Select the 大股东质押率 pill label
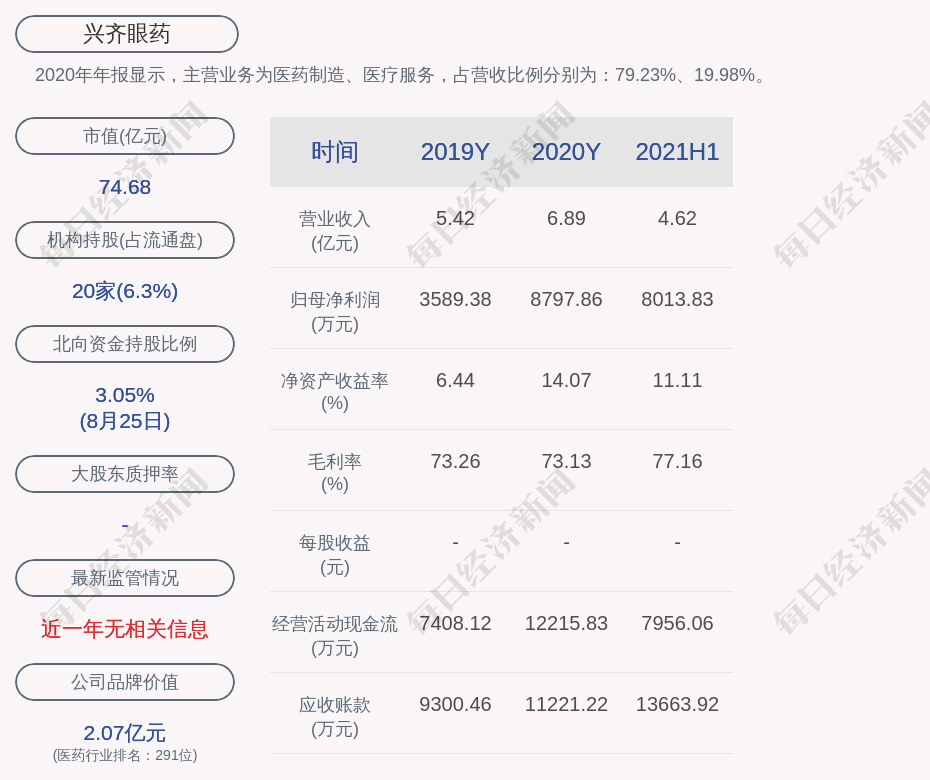Viewport: 930px width, 780px height. click(125, 474)
